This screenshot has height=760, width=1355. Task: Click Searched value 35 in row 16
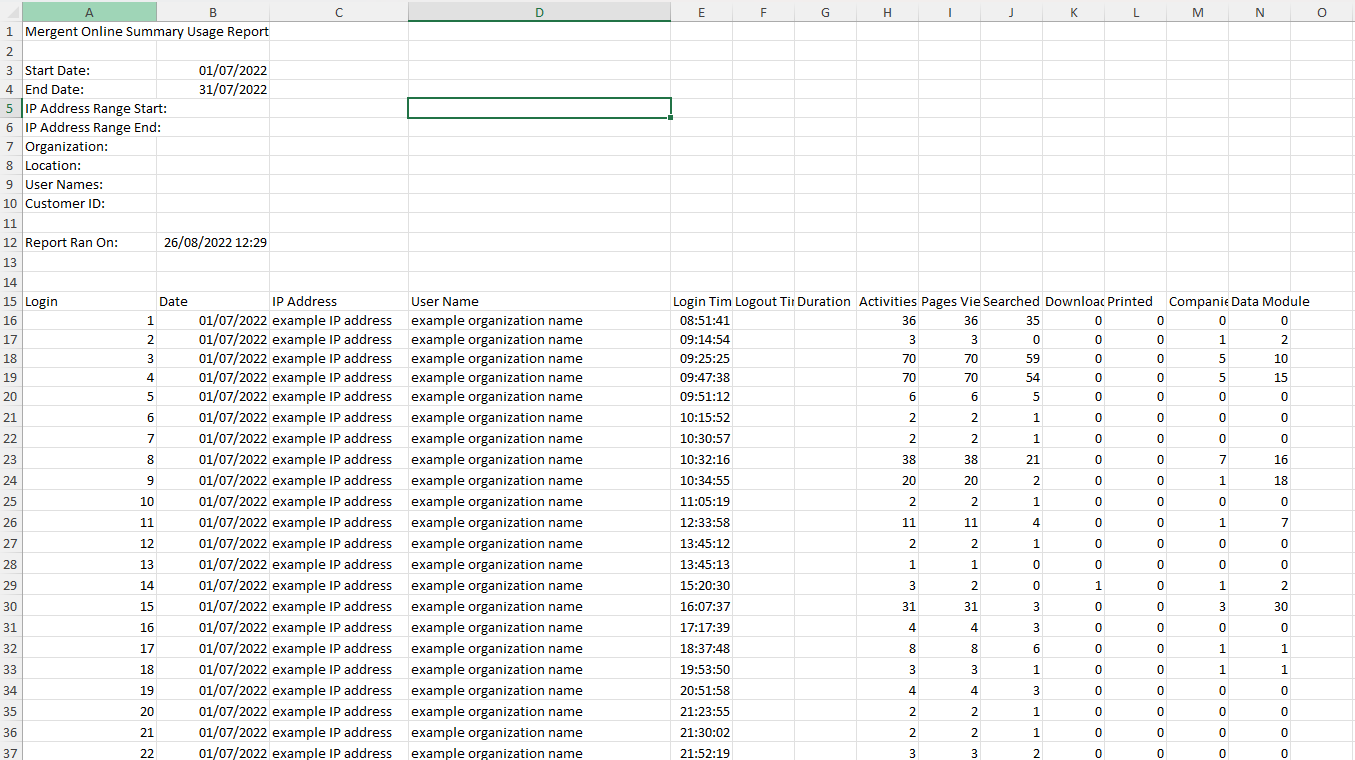pos(1012,321)
